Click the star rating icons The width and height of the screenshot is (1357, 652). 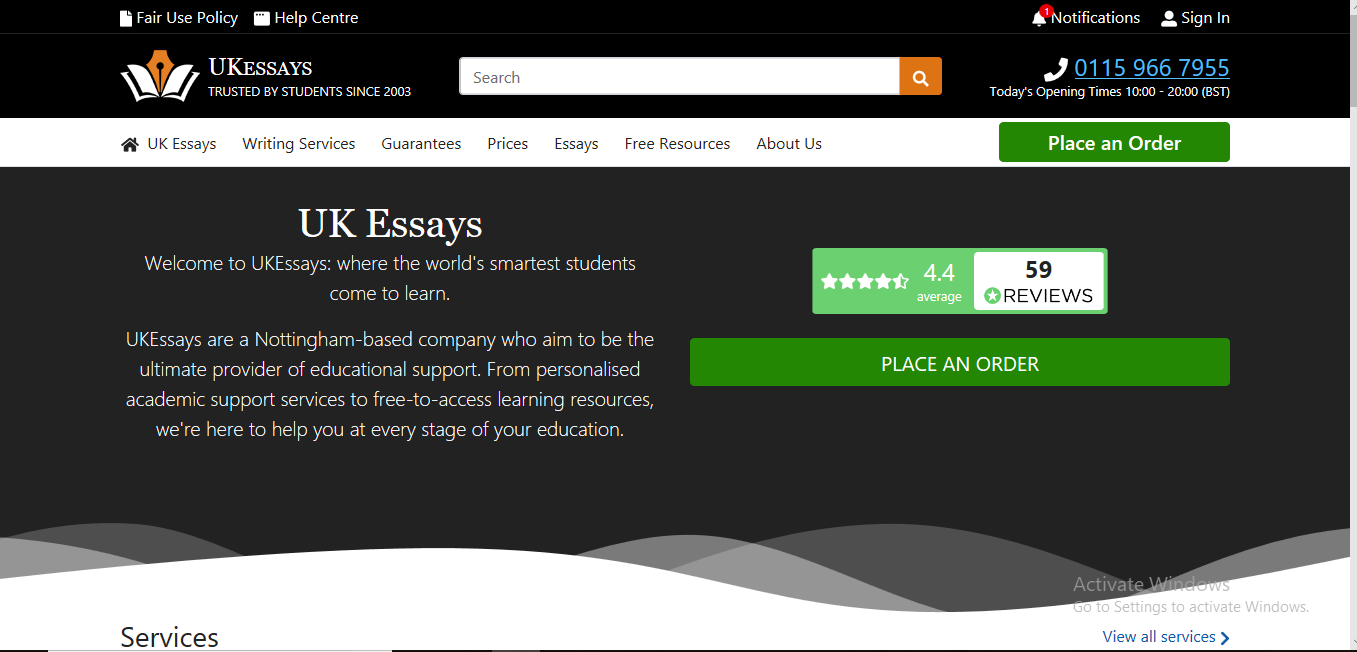pyautogui.click(x=865, y=282)
